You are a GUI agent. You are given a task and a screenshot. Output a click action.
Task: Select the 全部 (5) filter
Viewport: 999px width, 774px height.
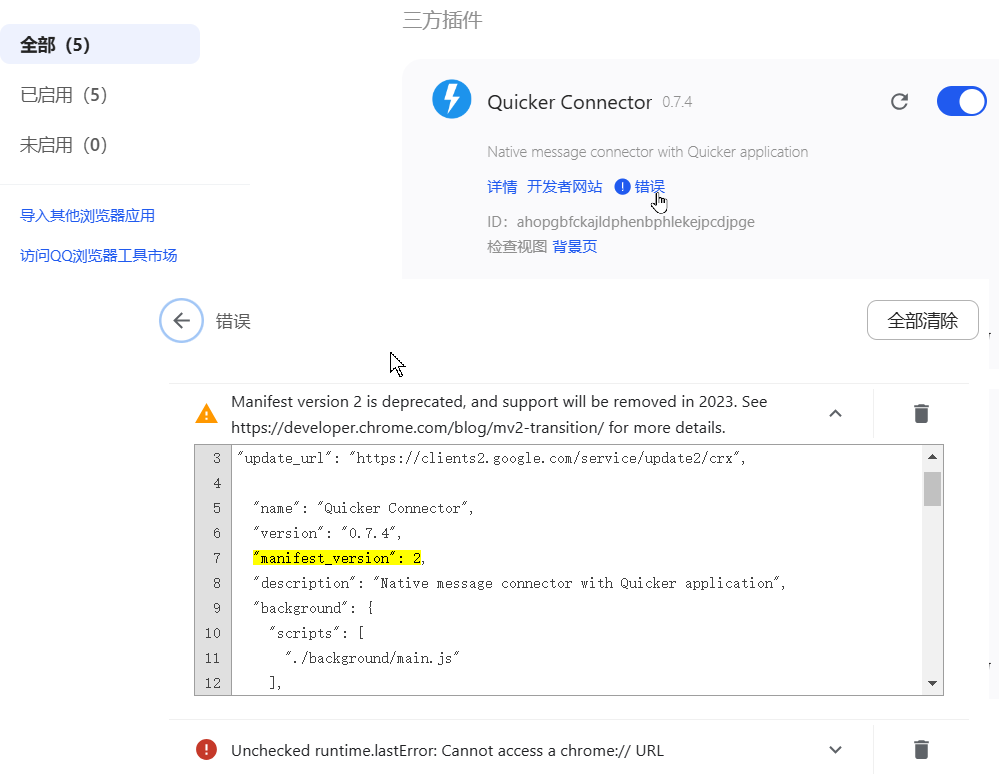coord(100,45)
